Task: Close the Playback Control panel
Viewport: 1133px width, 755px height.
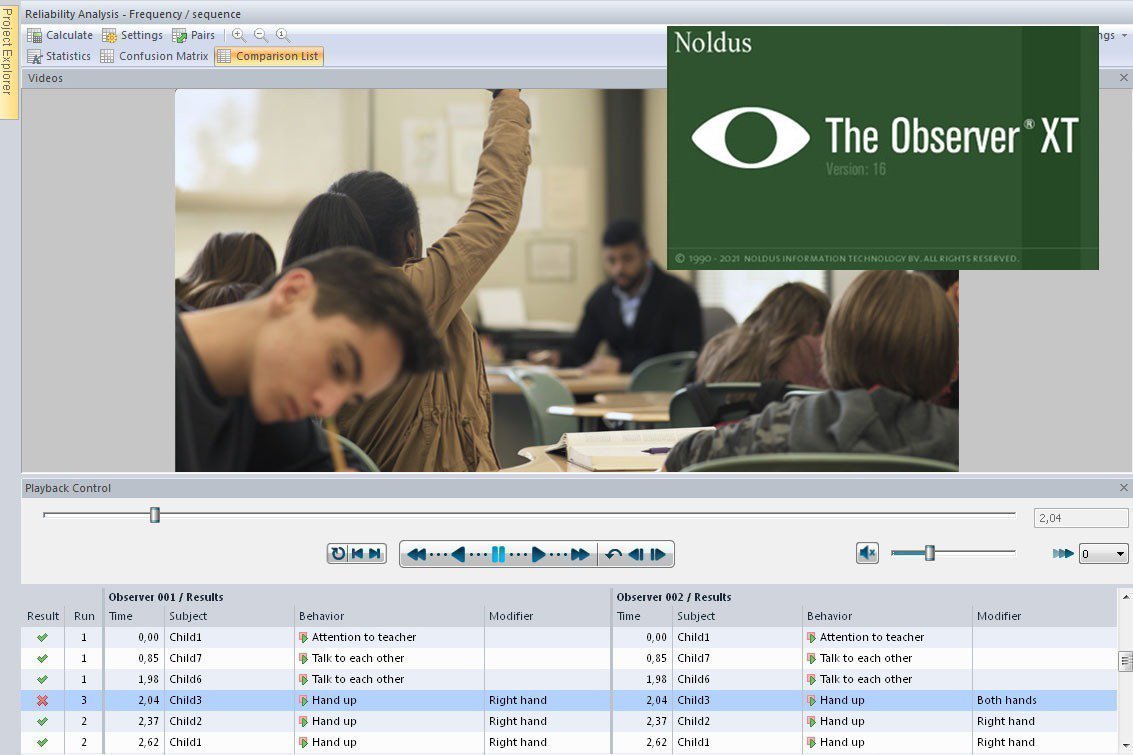Action: coord(1123,488)
